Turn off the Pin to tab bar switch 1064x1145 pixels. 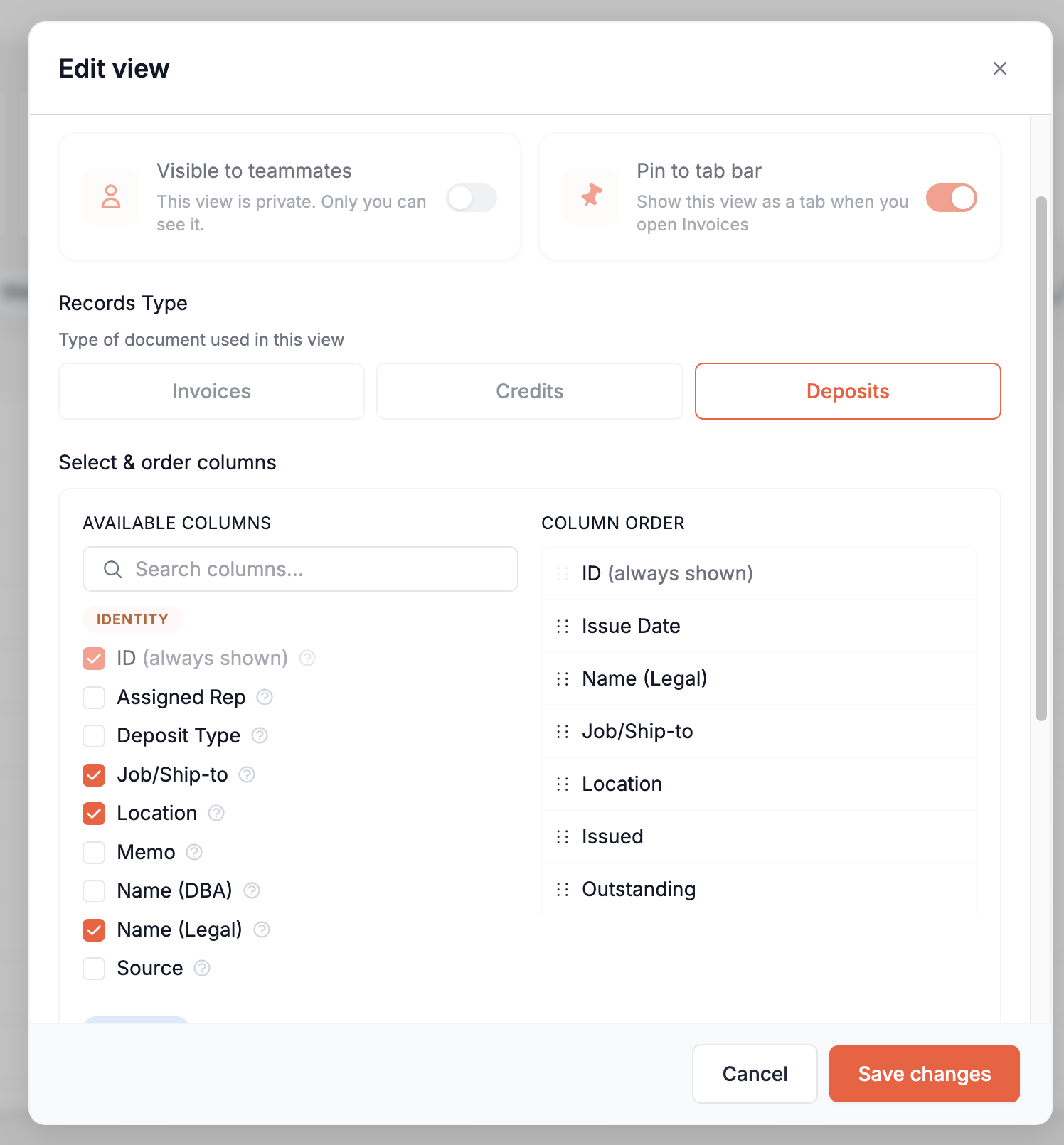point(952,198)
